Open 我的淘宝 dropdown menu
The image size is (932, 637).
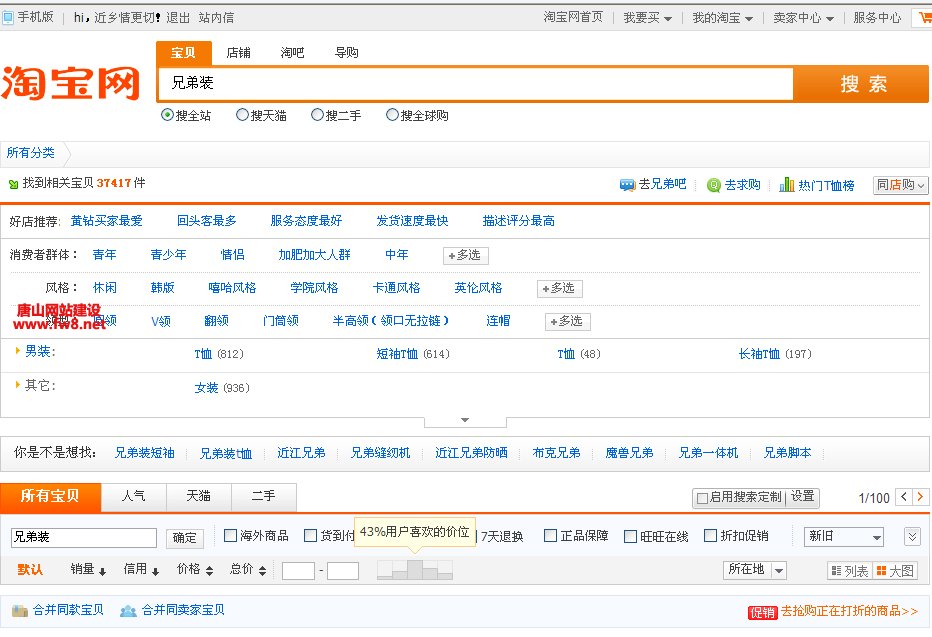722,18
